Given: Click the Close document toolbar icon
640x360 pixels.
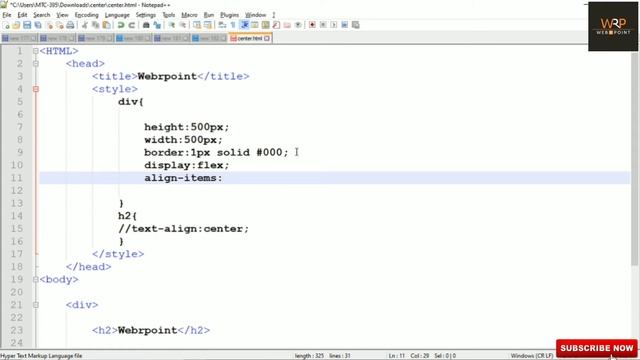Looking at the screenshot, I should 49,25.
